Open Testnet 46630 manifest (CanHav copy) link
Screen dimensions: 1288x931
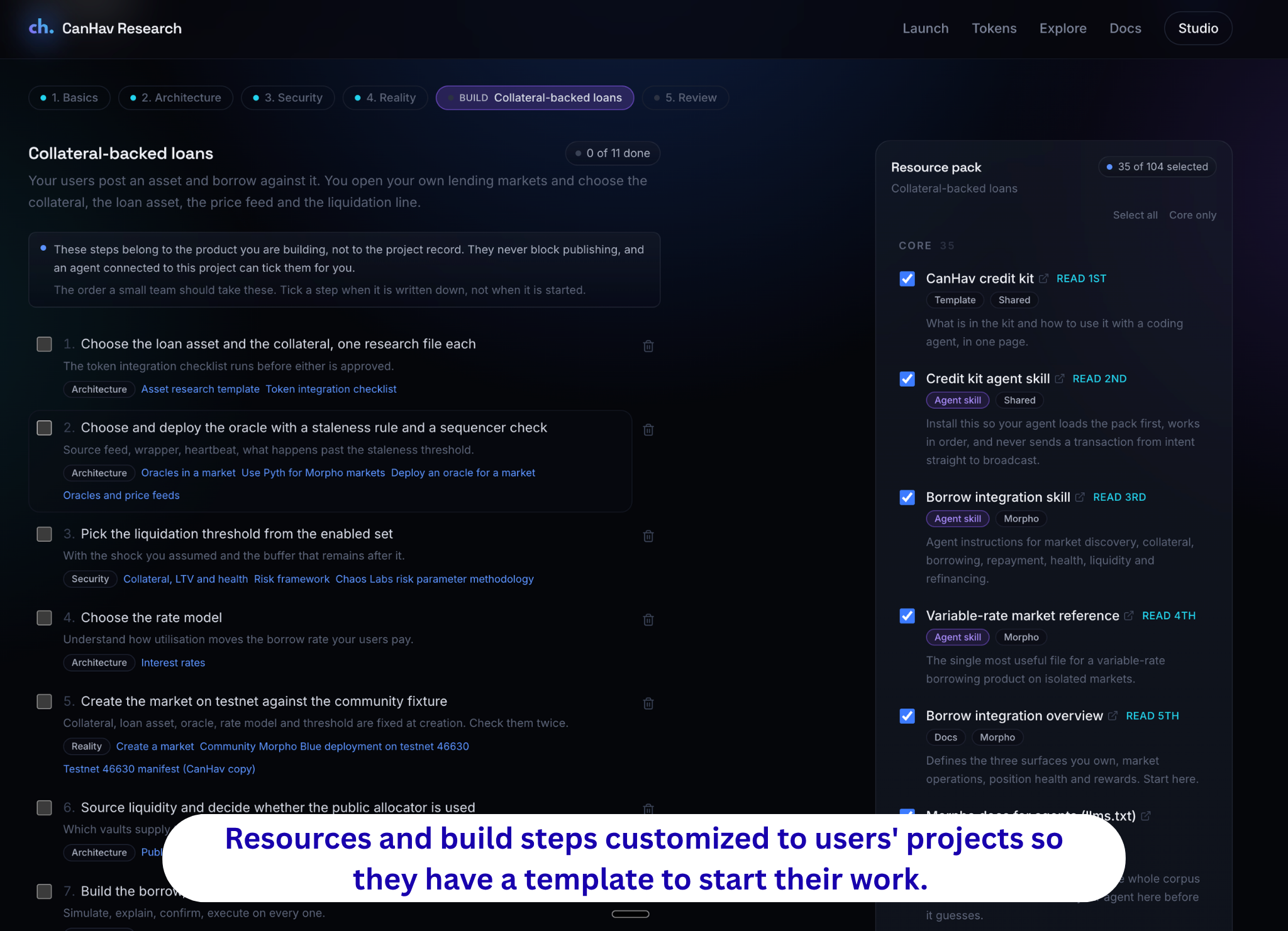pyautogui.click(x=159, y=769)
